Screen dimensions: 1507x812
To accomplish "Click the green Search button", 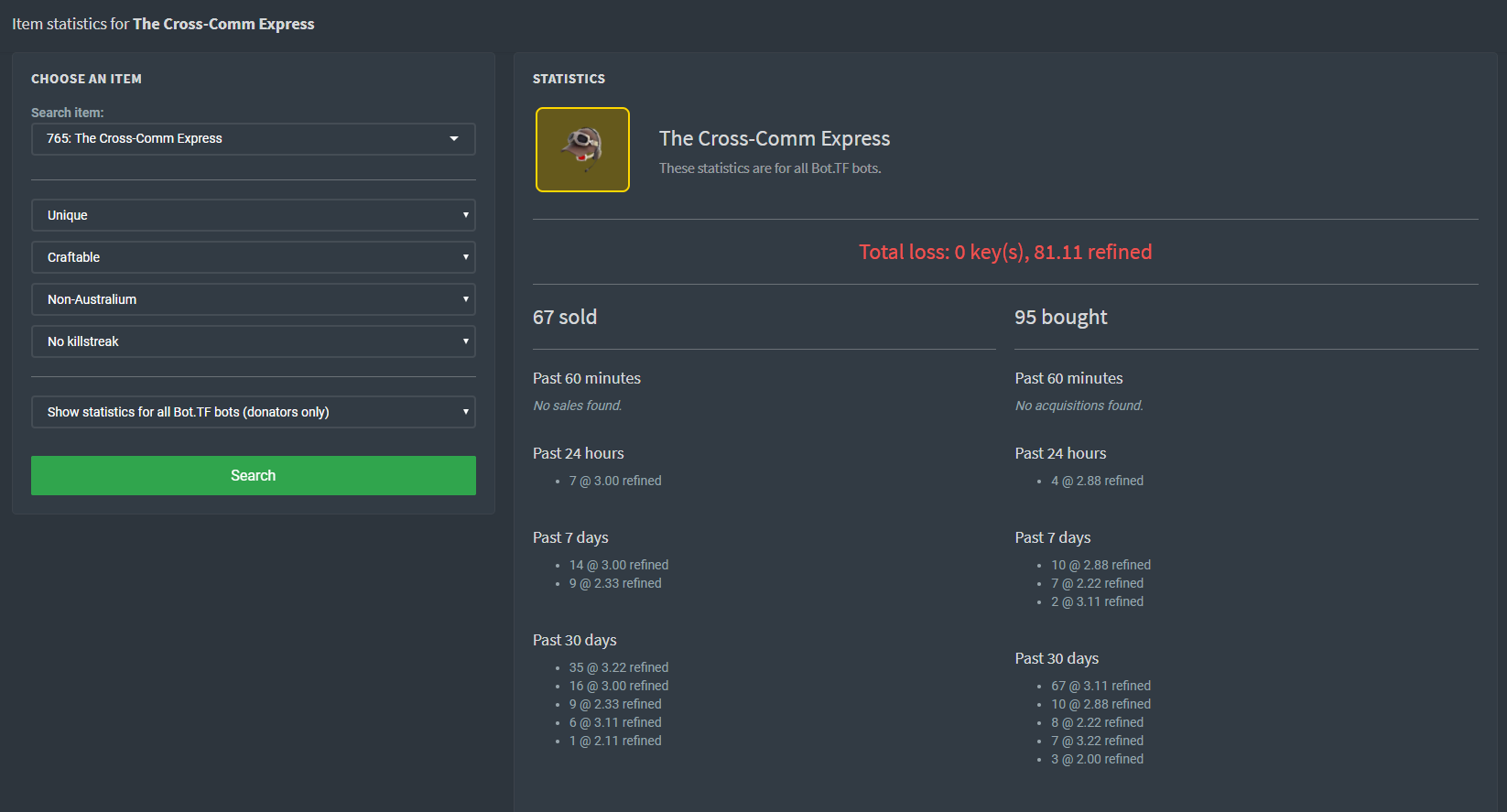I will coord(254,475).
